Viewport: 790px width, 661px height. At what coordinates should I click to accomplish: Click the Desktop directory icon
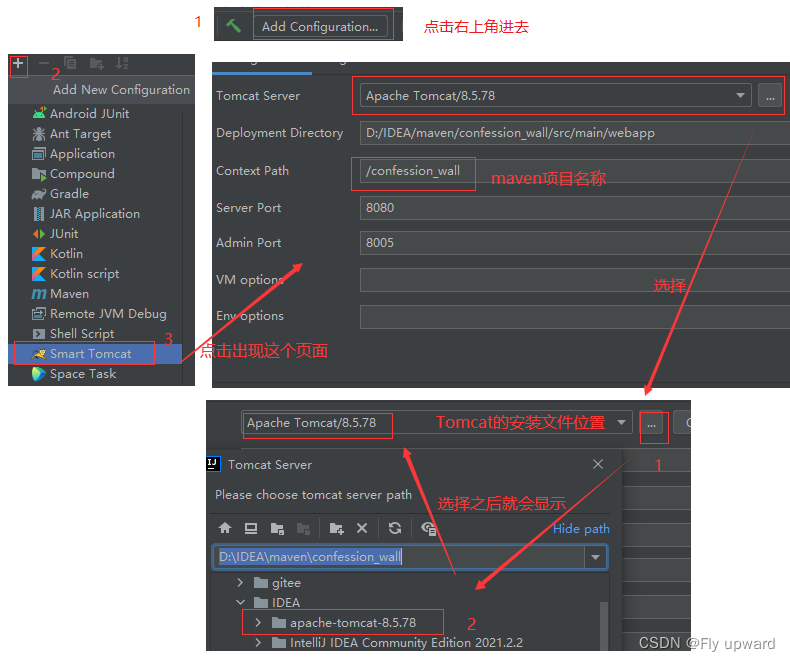click(251, 528)
